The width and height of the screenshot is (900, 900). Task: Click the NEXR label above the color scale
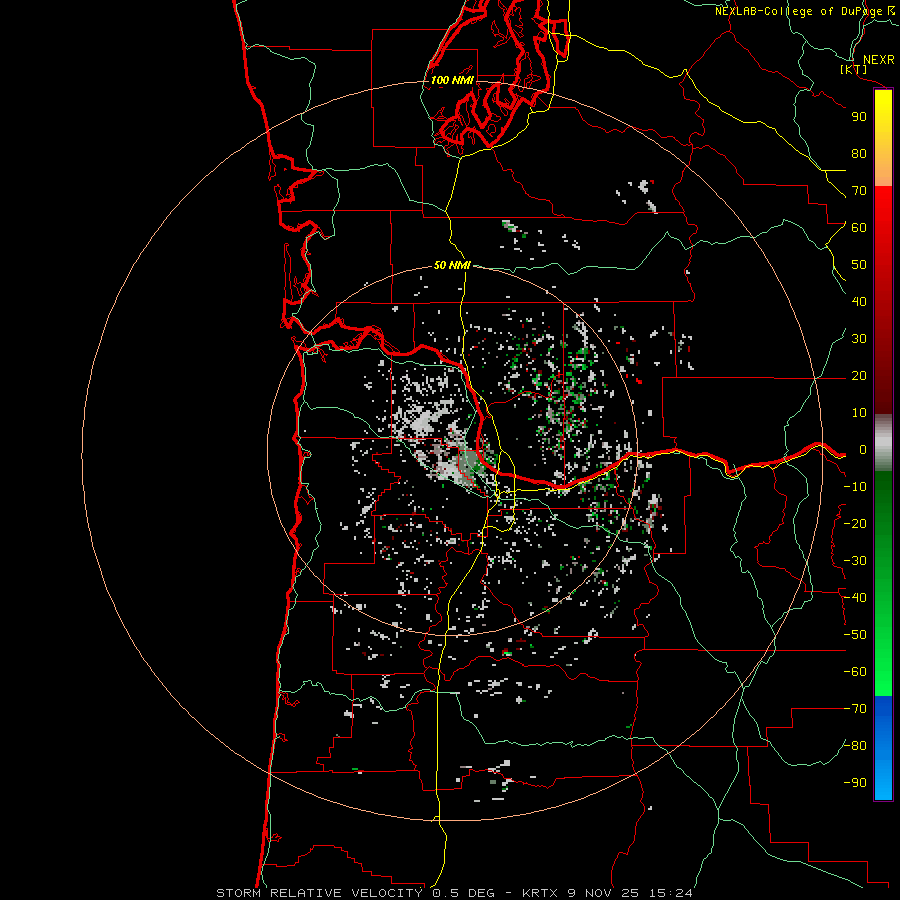[x=878, y=60]
